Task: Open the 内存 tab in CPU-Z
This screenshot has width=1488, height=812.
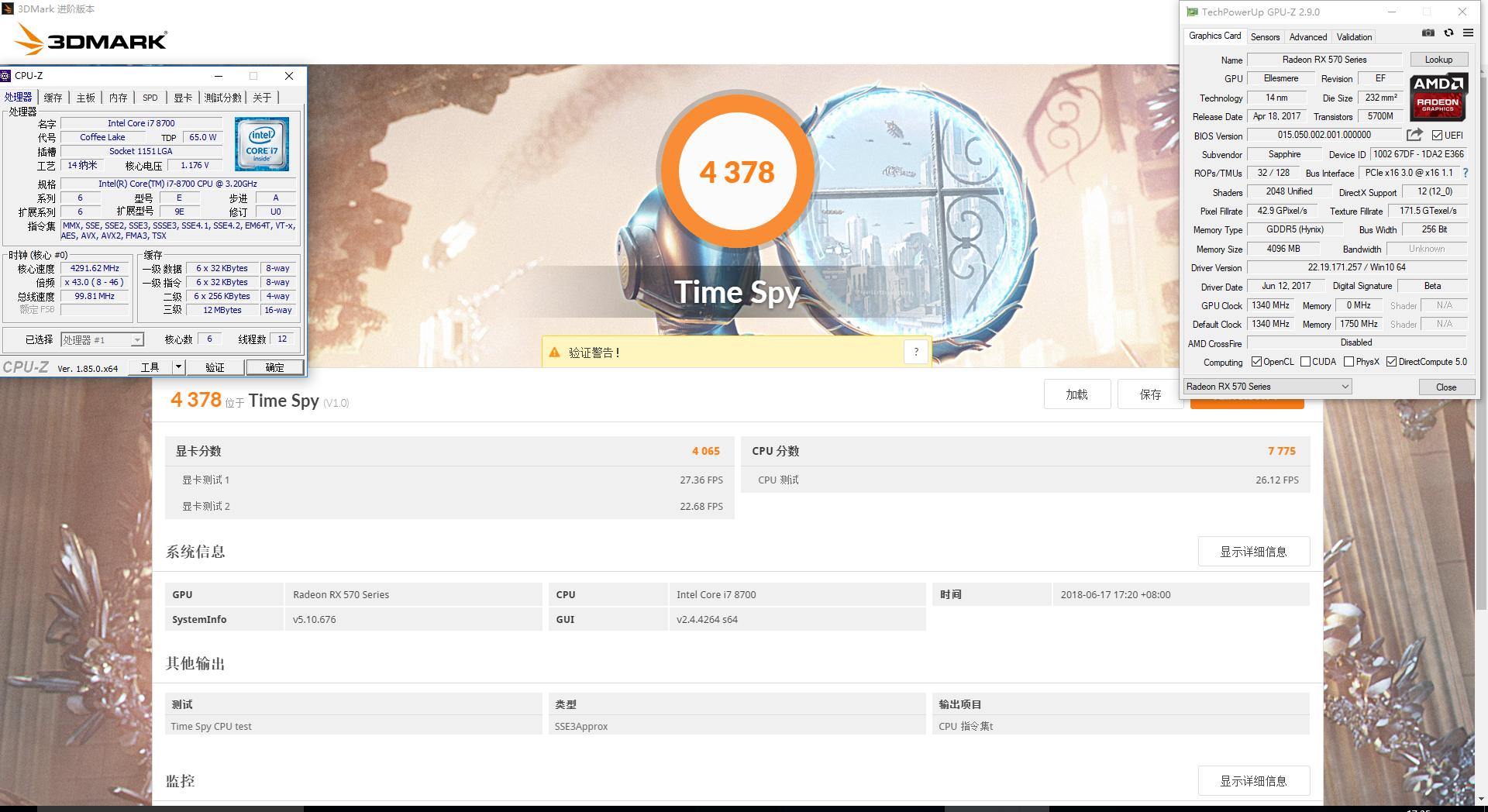Action: click(x=118, y=98)
